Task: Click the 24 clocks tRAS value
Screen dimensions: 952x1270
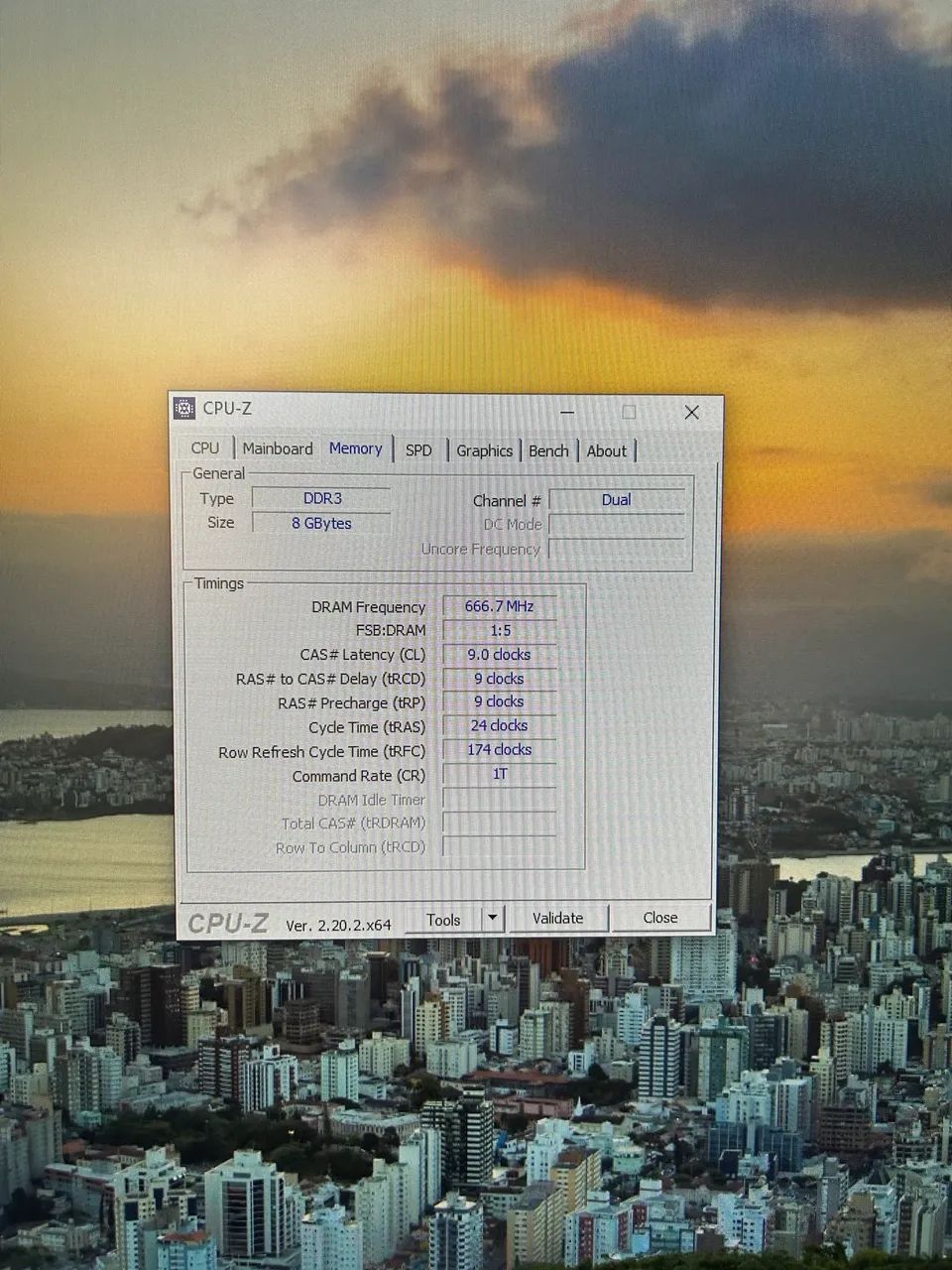Action: pyautogui.click(x=500, y=725)
